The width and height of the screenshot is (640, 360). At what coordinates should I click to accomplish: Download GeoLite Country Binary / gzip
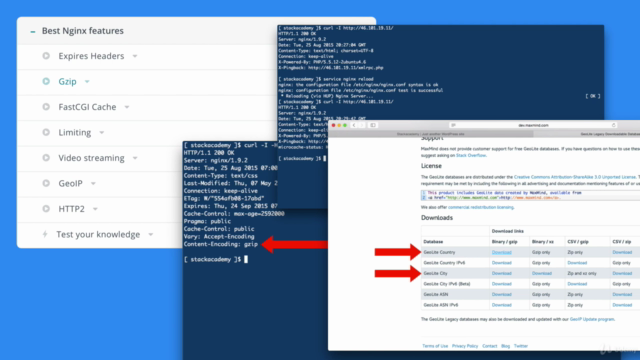point(501,252)
